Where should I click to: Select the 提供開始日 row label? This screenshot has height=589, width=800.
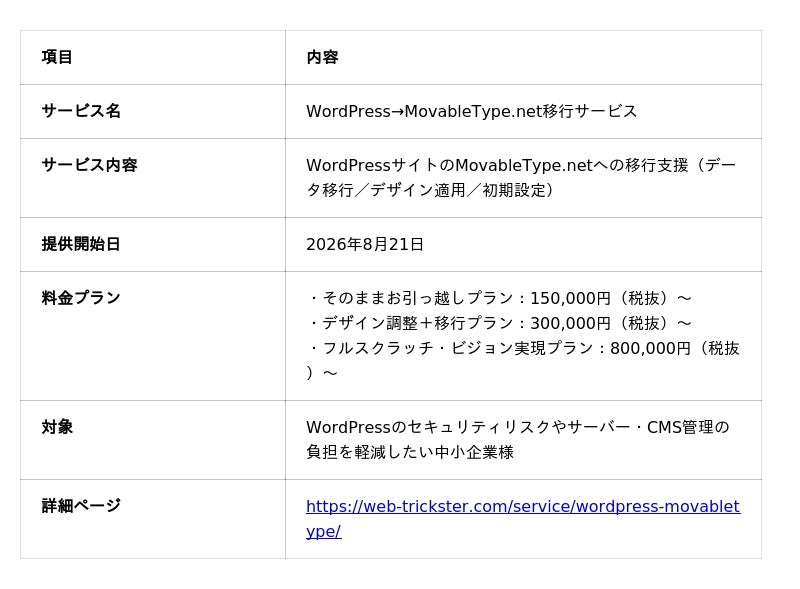point(81,244)
